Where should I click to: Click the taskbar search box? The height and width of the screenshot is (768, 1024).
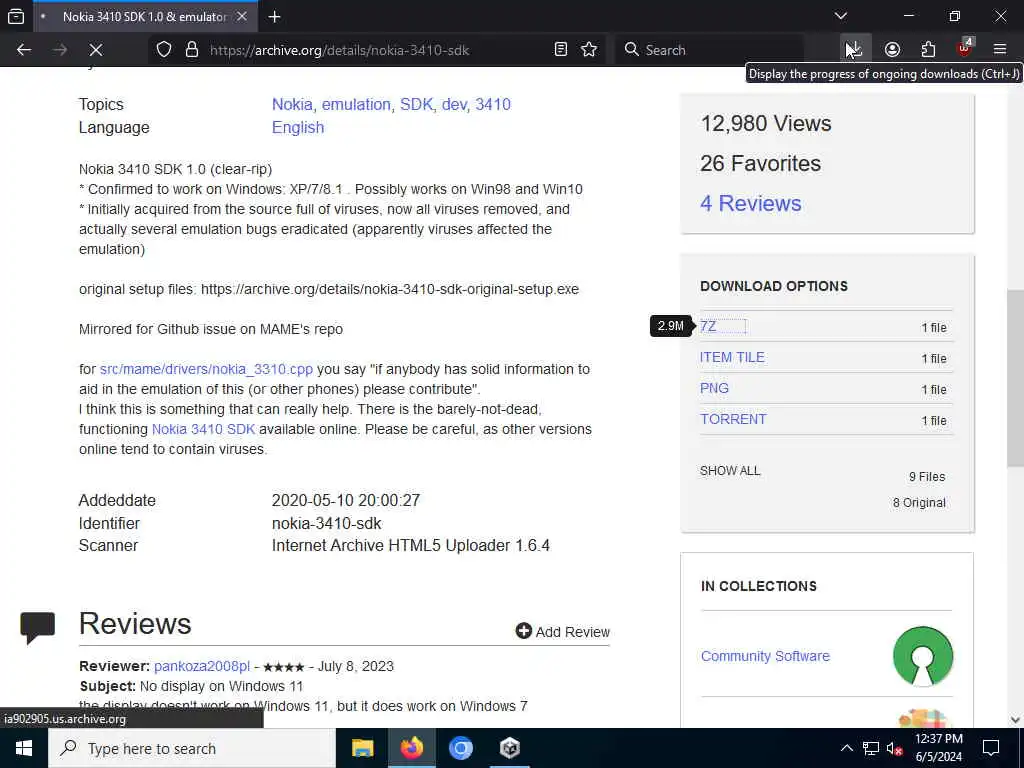coord(192,748)
